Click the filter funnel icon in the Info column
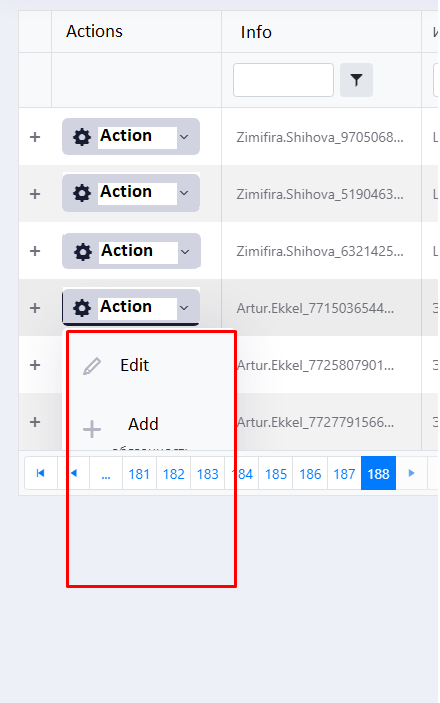440x703 pixels. pos(356,80)
